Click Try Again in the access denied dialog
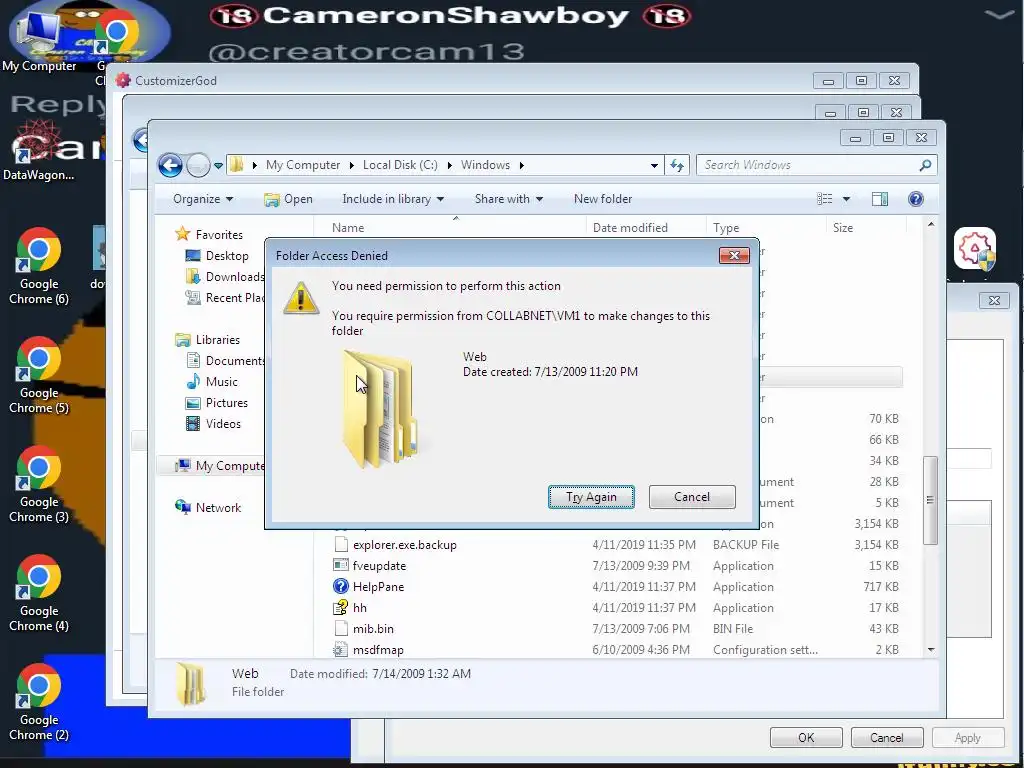Image resolution: width=1024 pixels, height=768 pixels. [x=591, y=497]
